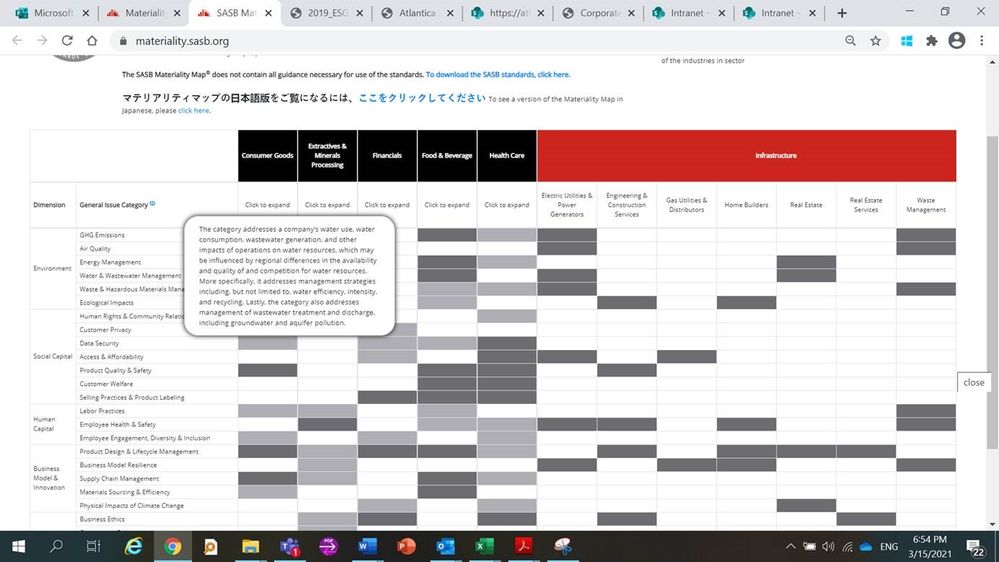Image resolution: width=999 pixels, height=562 pixels.
Task: Expand the Health Care sector column
Action: [507, 205]
